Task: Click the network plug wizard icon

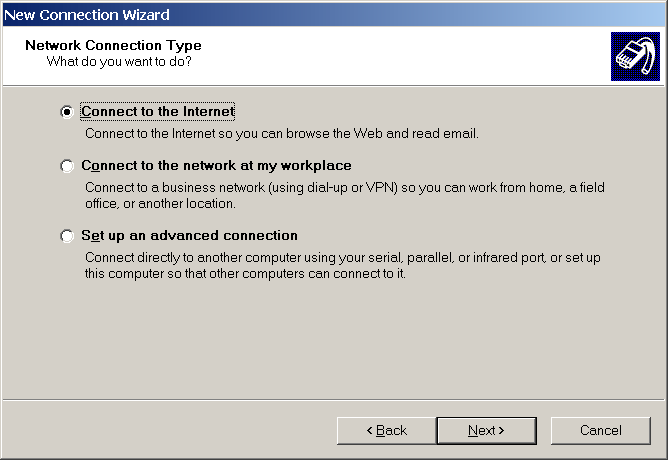Action: pos(635,58)
